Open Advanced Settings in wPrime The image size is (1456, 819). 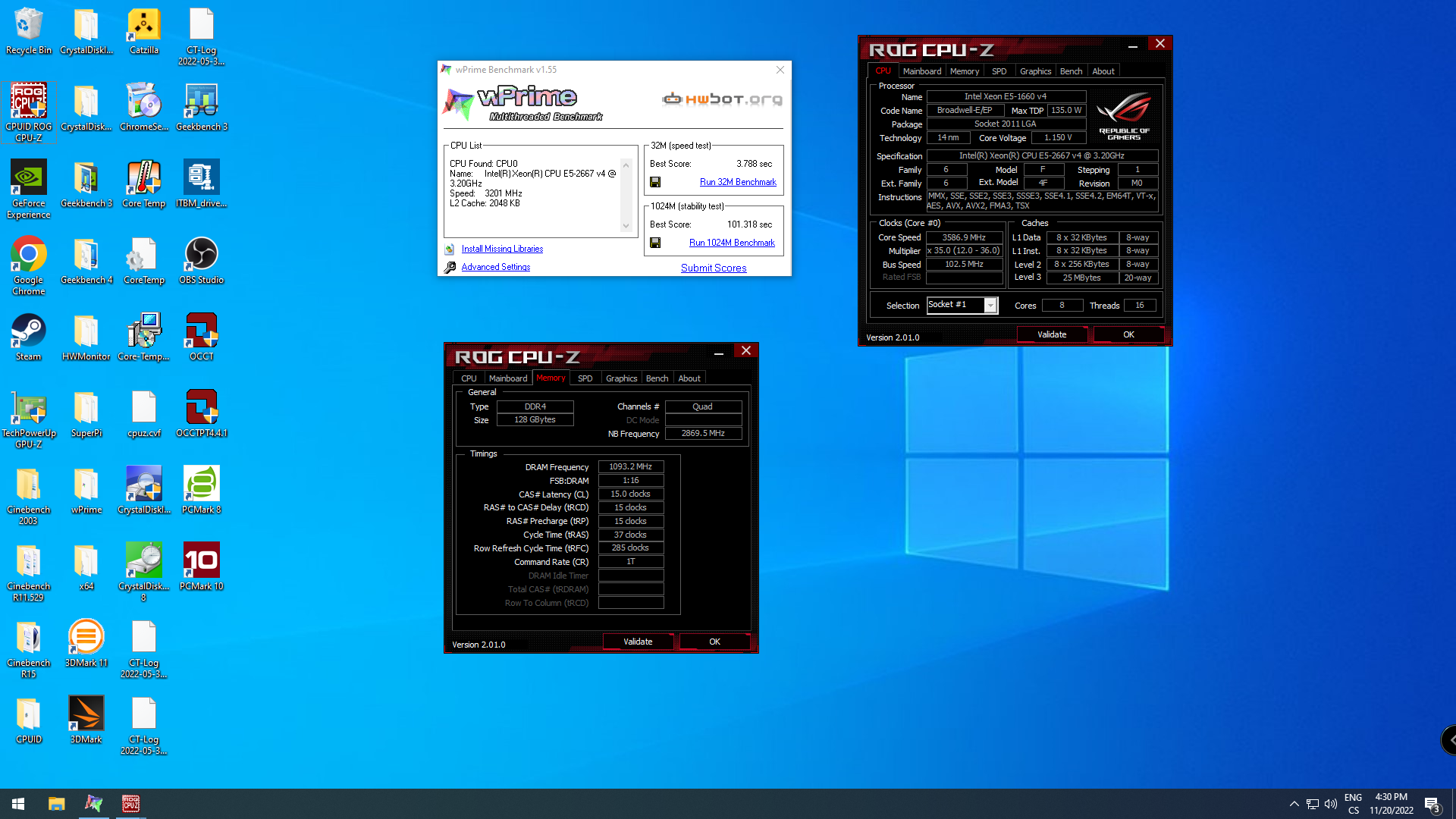pos(496,267)
